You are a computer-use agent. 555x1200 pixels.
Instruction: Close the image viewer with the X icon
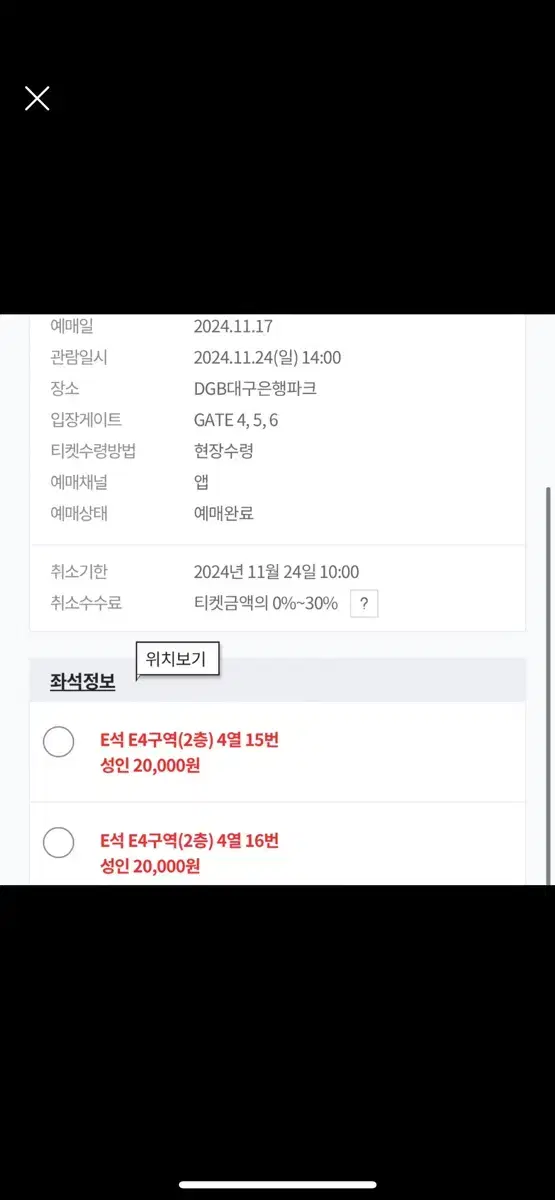click(37, 98)
